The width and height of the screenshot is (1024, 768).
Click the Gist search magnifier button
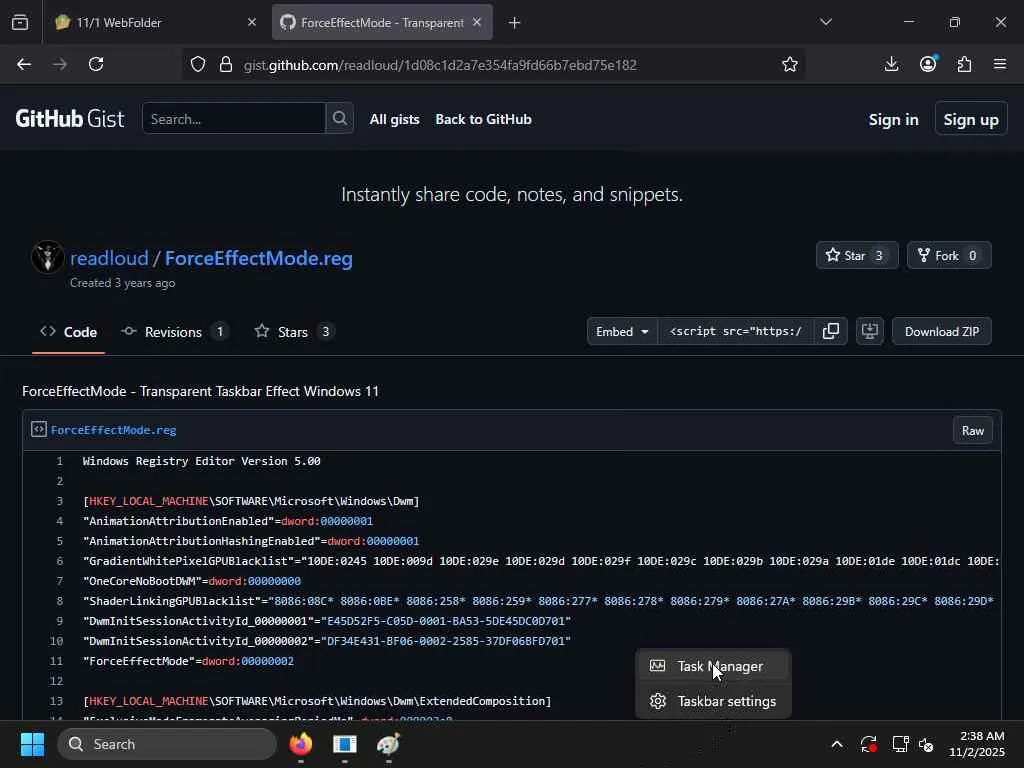pos(340,118)
